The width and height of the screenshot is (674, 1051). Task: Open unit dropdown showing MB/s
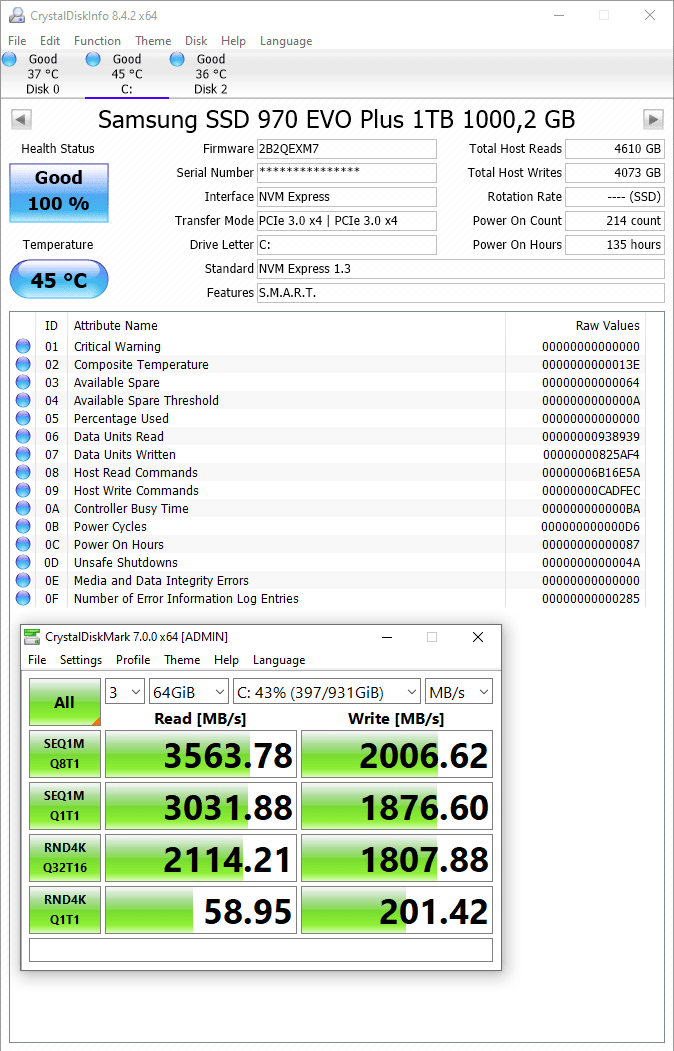click(x=459, y=692)
